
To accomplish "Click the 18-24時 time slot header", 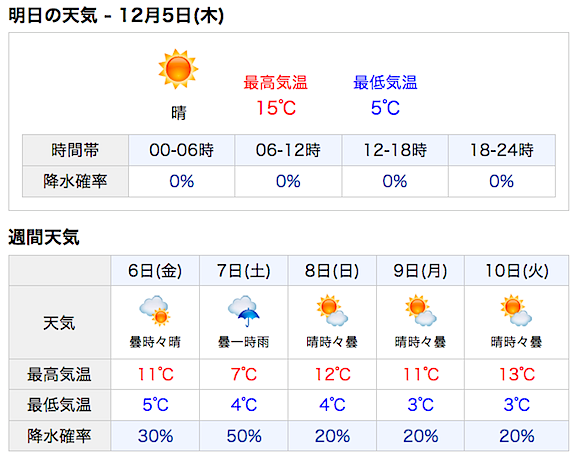I will [502, 150].
